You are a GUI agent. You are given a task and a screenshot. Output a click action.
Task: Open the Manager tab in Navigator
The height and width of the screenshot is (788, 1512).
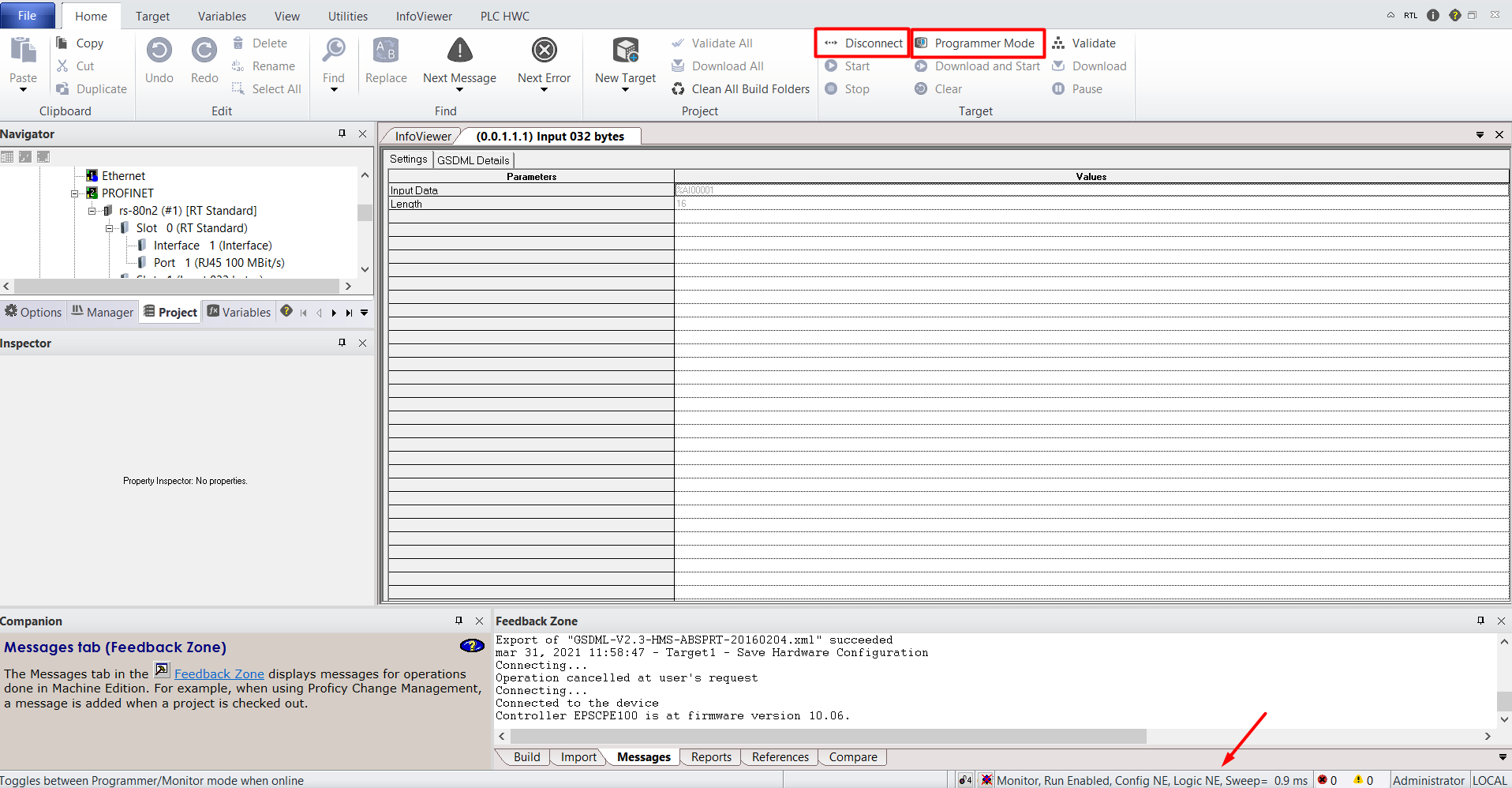pos(103,312)
